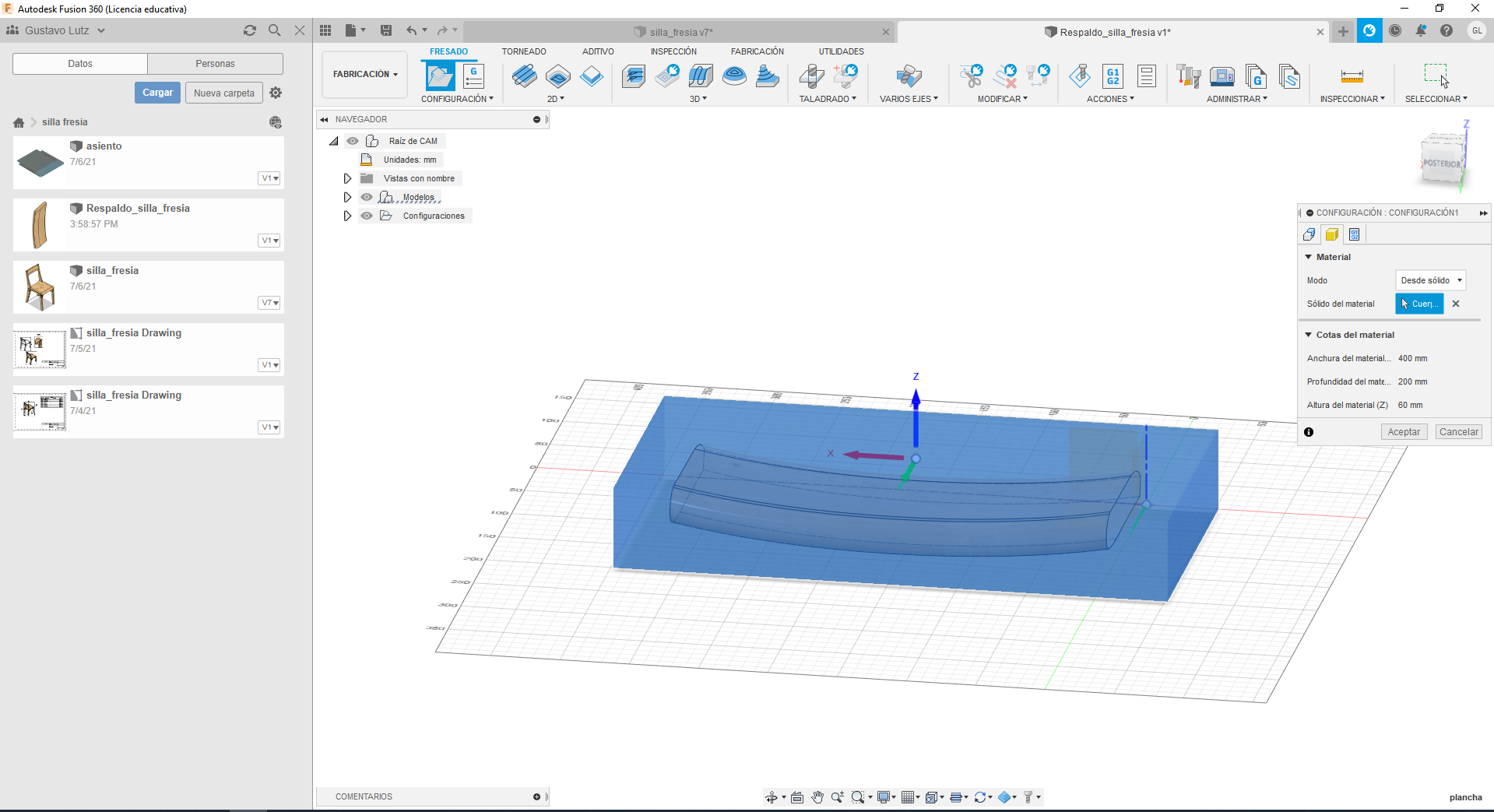Open the Setup Sheet icon
Screen dimensions: 1494x812
1147,76
